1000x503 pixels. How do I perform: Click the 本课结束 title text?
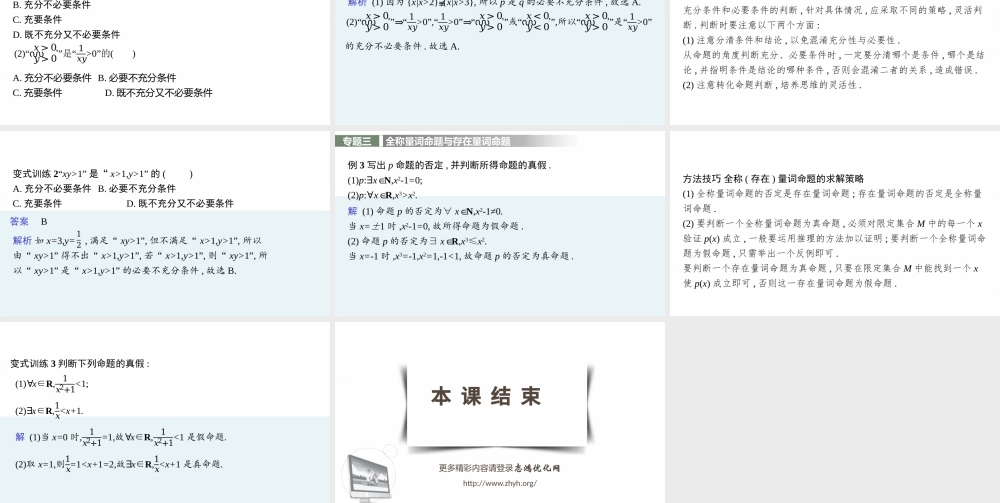(x=487, y=397)
